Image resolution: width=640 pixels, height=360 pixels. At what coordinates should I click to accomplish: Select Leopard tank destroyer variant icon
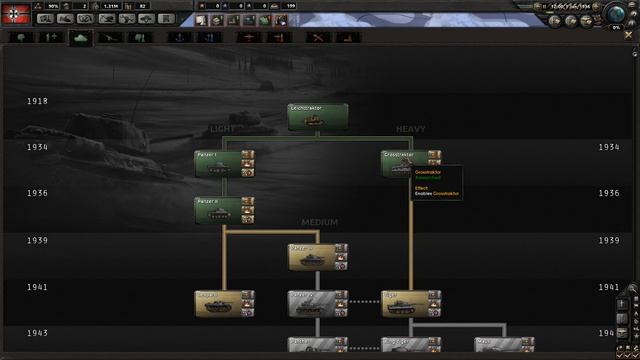[x=248, y=295]
